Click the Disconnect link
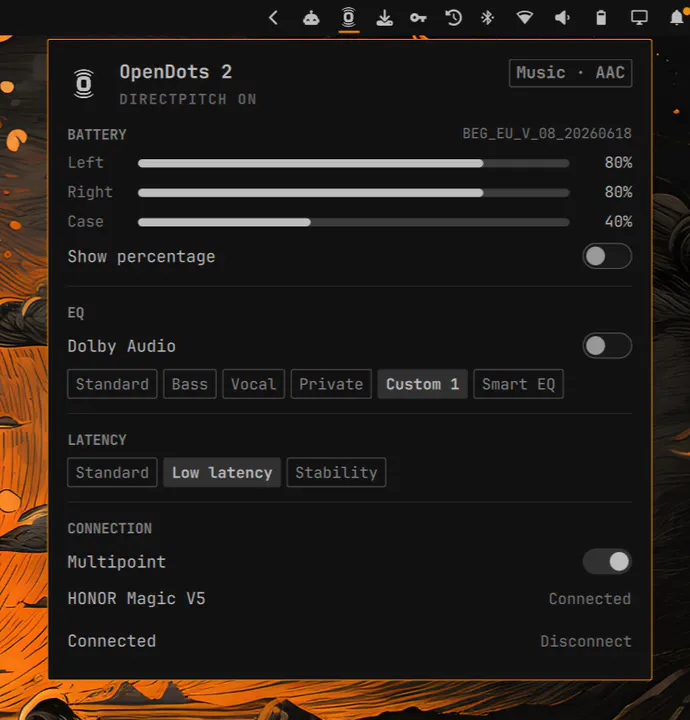Image resolution: width=690 pixels, height=720 pixels. [x=586, y=641]
